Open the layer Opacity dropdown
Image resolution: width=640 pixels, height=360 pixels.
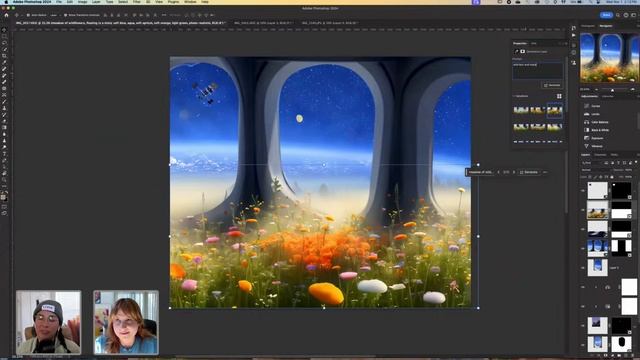point(628,170)
